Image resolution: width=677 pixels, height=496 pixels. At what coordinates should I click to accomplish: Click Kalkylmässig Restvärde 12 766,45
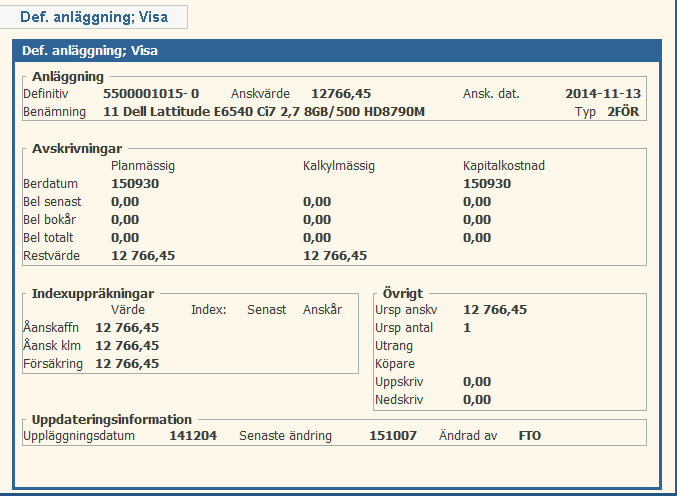(335, 256)
